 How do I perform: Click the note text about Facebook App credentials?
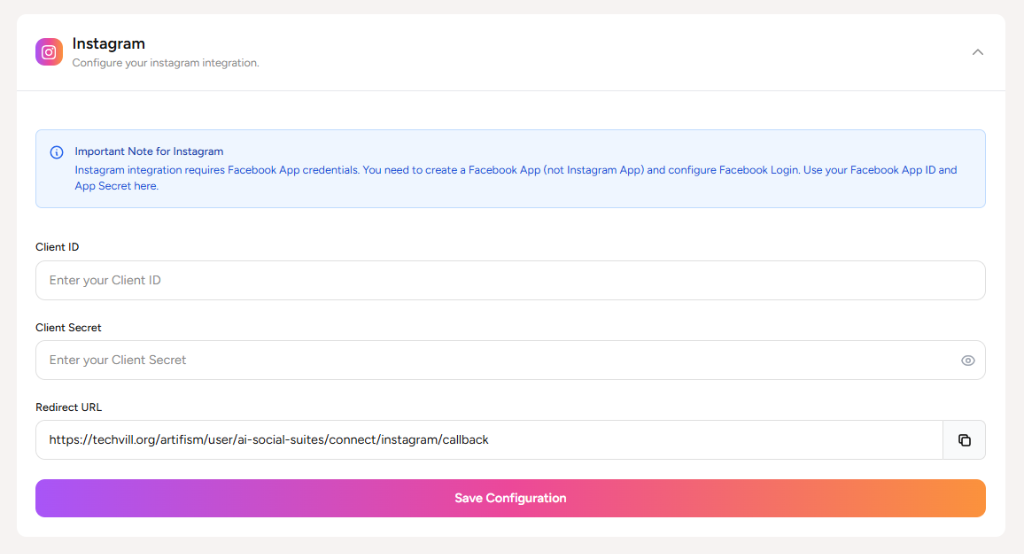[x=515, y=178]
